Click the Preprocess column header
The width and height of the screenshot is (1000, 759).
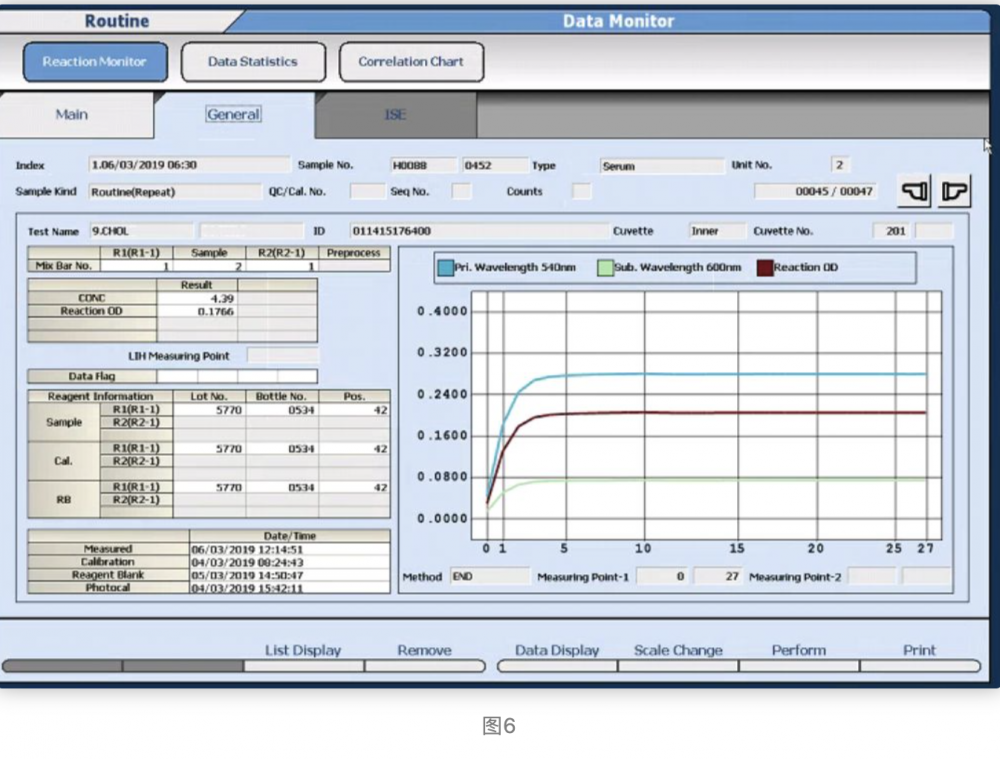click(354, 253)
